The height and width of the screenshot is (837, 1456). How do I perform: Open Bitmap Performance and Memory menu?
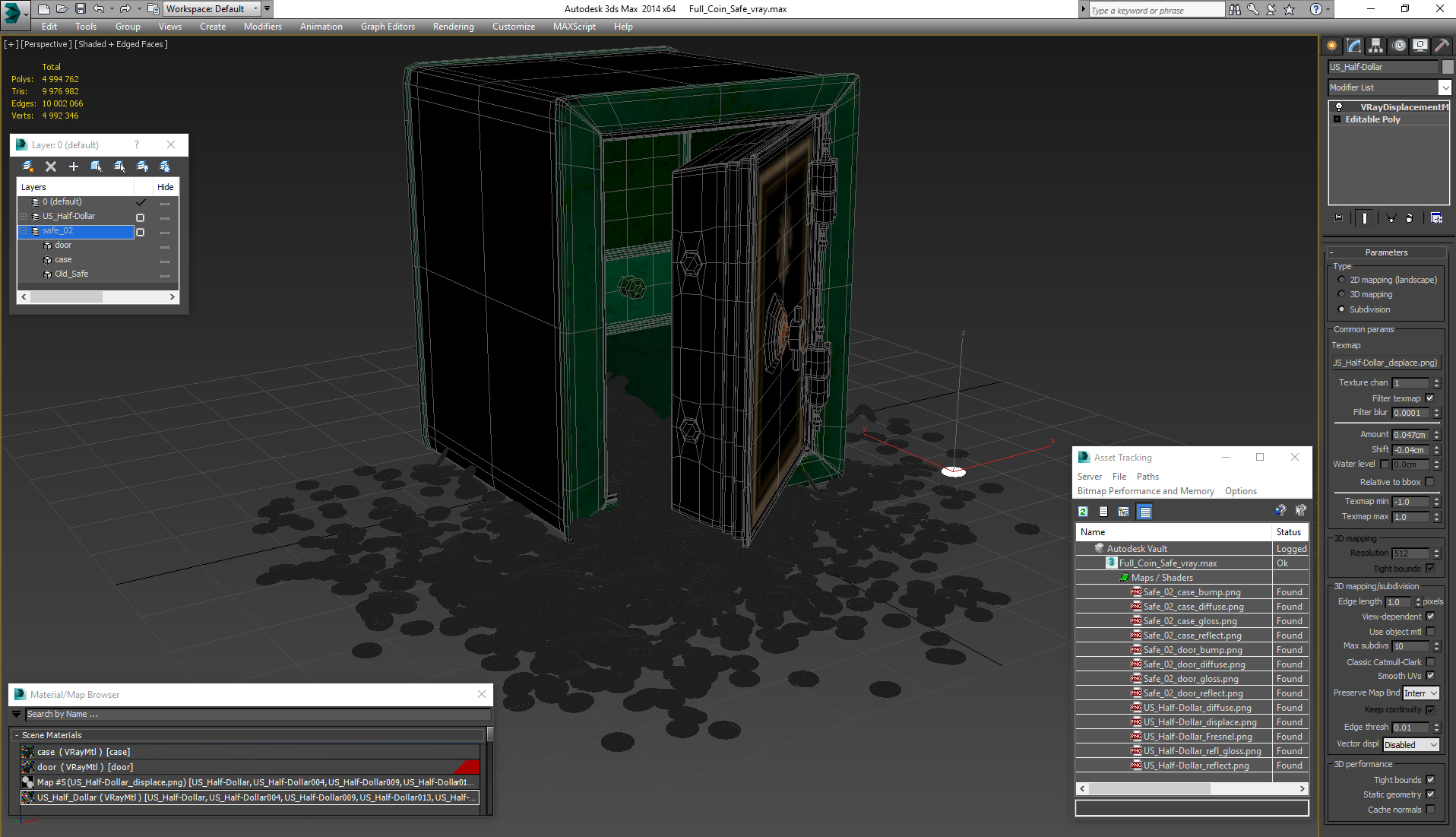click(x=1145, y=491)
